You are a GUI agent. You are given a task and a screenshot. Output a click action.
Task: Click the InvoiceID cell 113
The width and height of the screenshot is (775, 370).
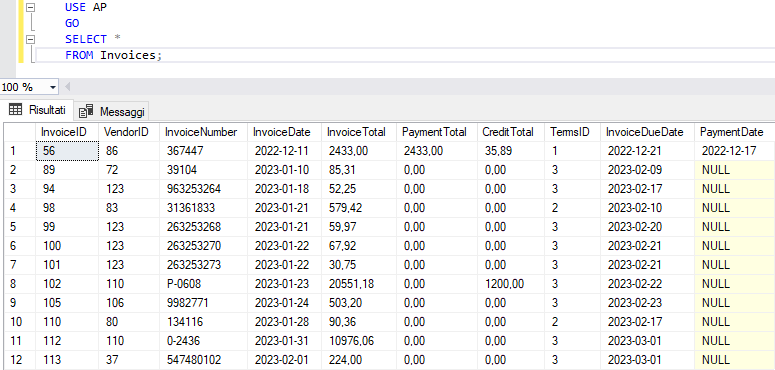67,360
